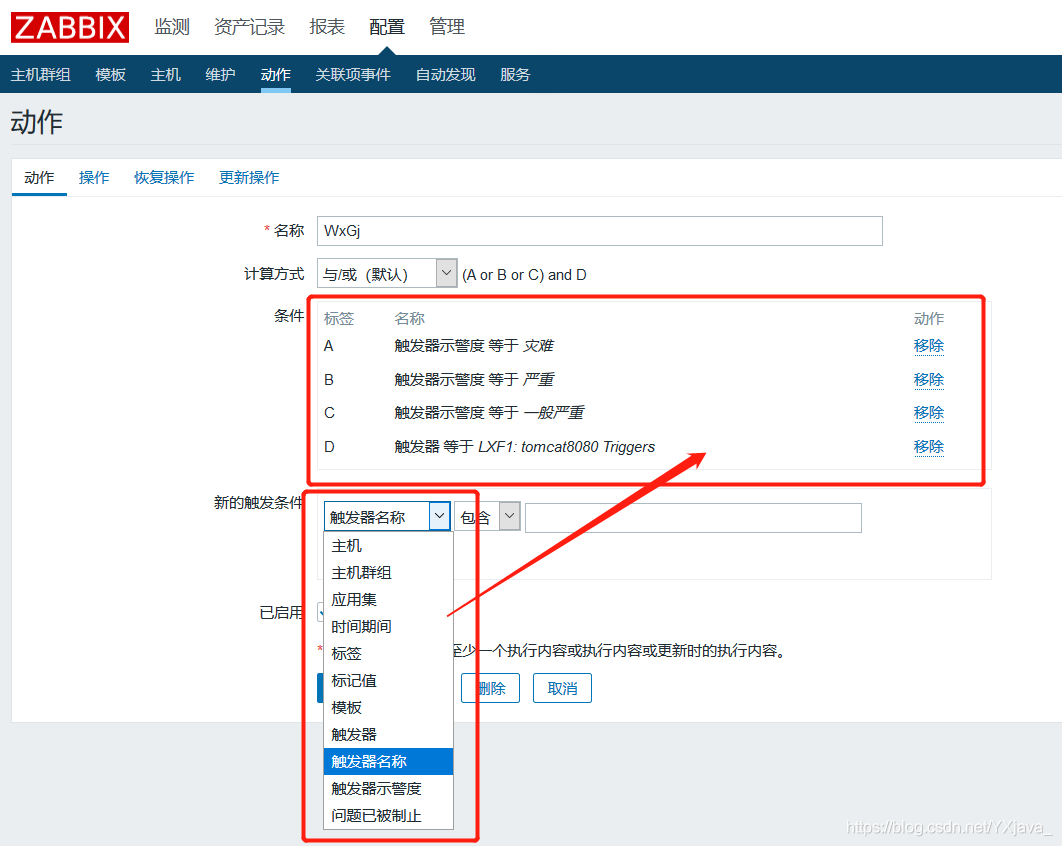Select 触发器 from the dropdown list
Screen dimensions: 1062x846
click(389, 735)
